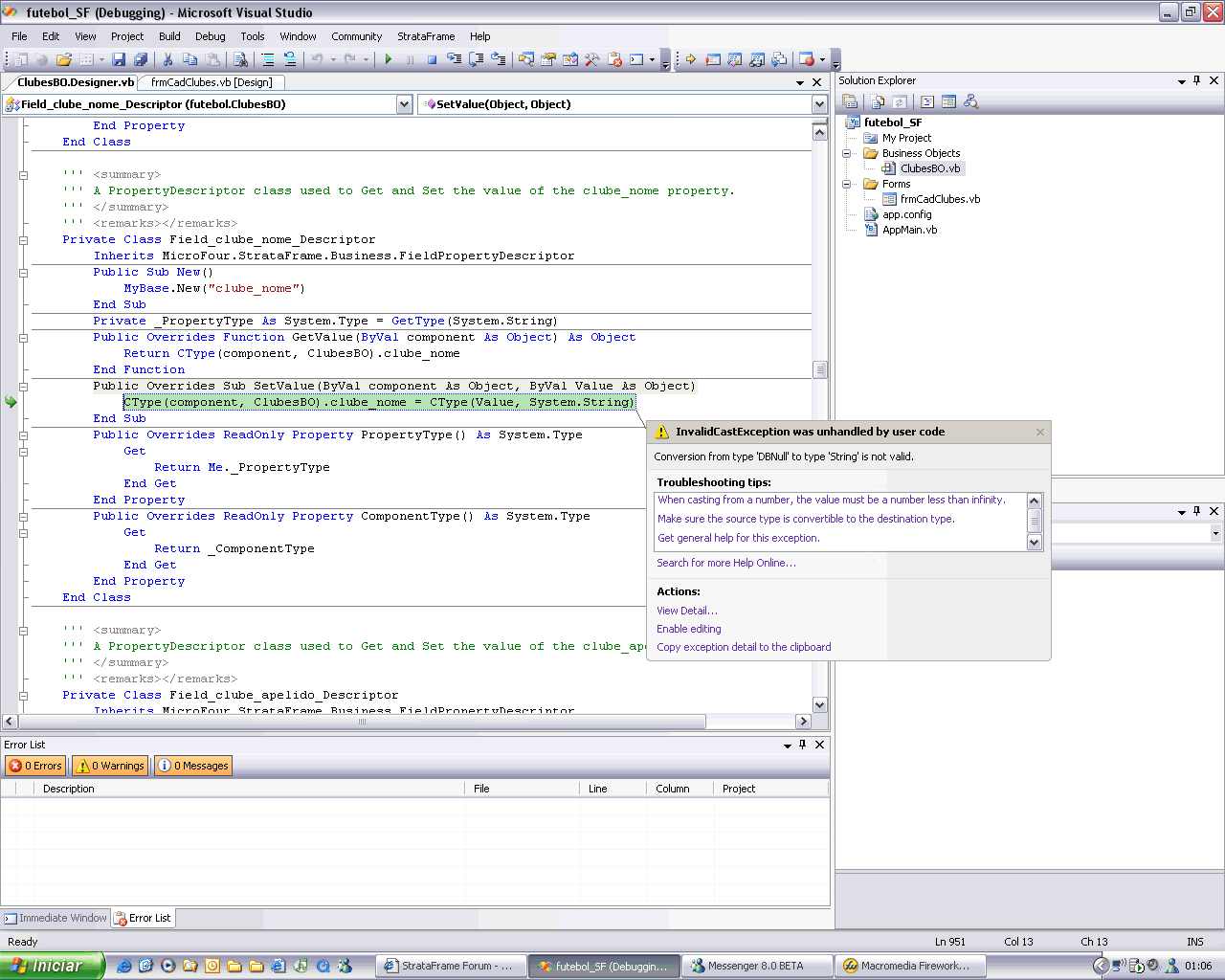
Task: Toggle the 0 Messages filter button
Action: pyautogui.click(x=193, y=766)
